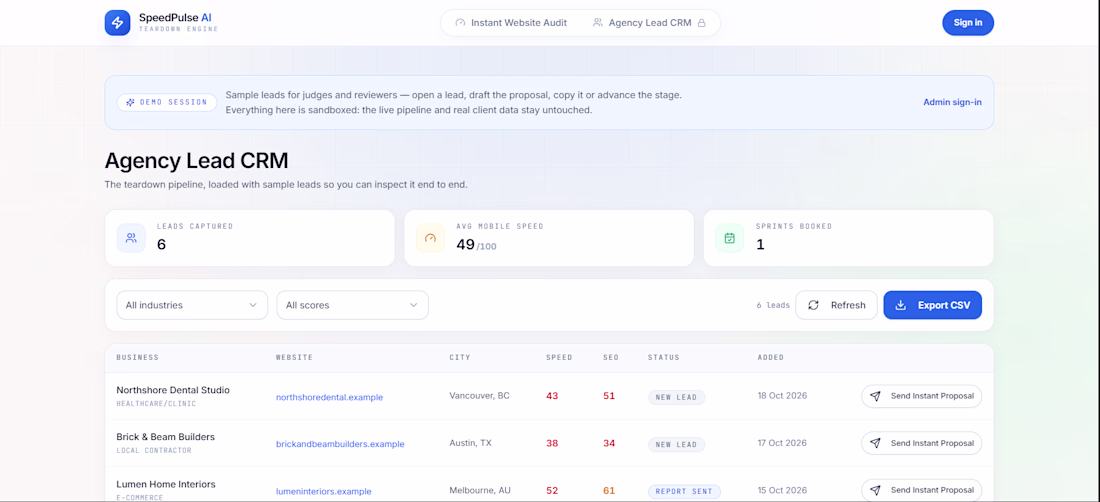Click the 17 Oct 2026 added date
The image size is (1100, 502).
click(x=782, y=443)
